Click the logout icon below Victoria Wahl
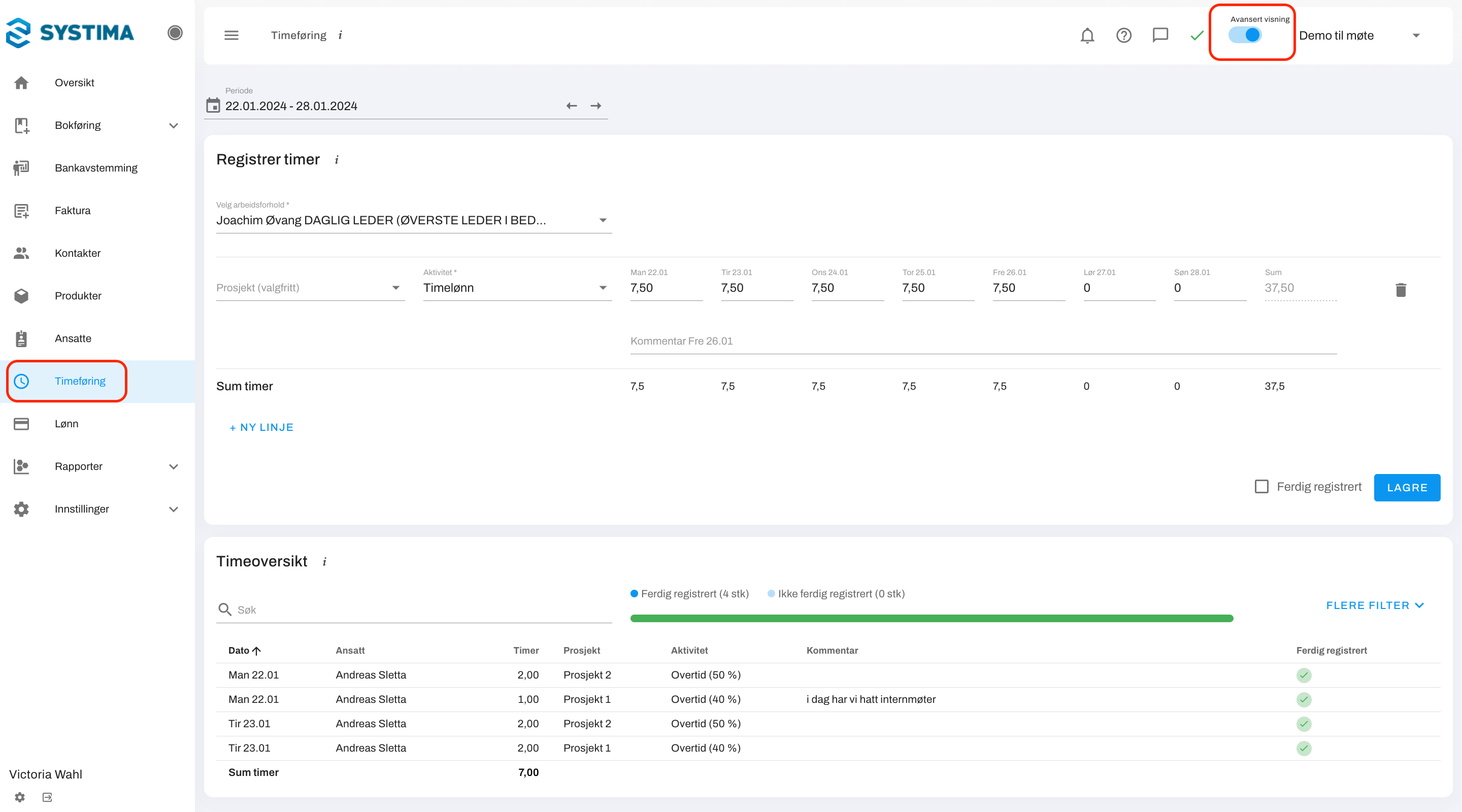 (47, 797)
